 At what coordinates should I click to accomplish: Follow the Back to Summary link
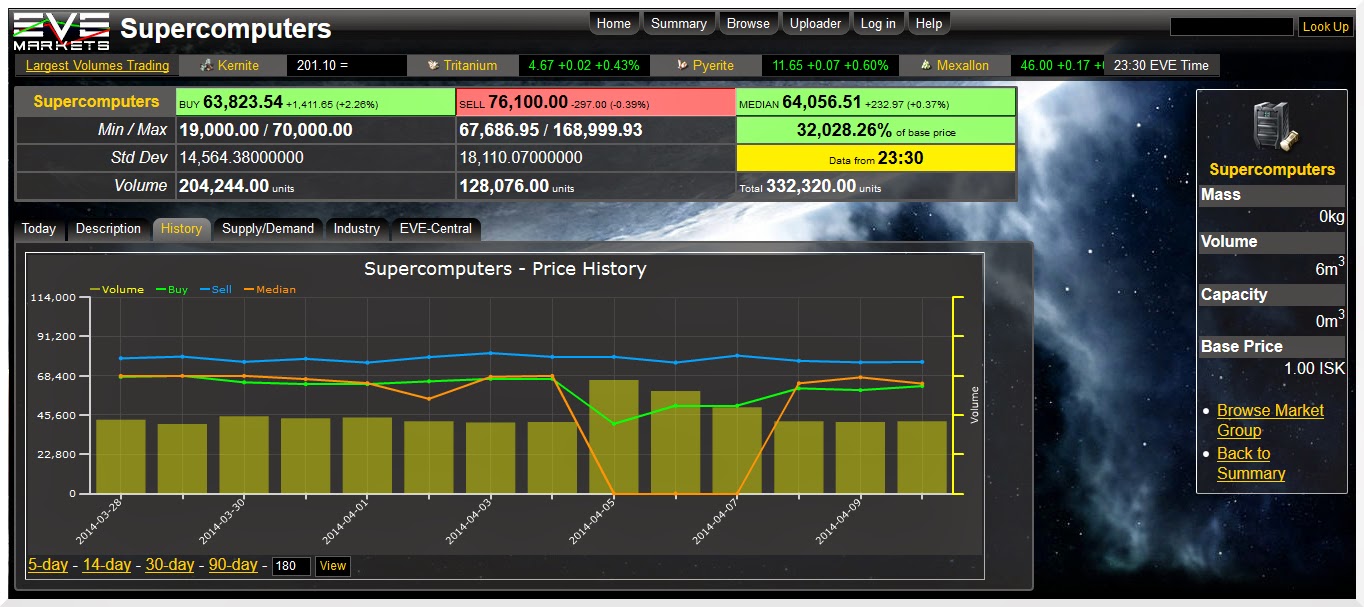[1251, 463]
